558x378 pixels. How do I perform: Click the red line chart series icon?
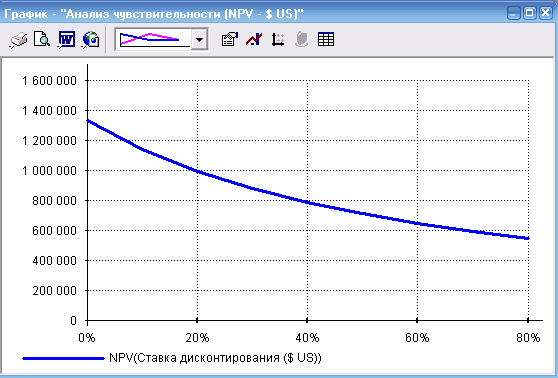[x=254, y=39]
